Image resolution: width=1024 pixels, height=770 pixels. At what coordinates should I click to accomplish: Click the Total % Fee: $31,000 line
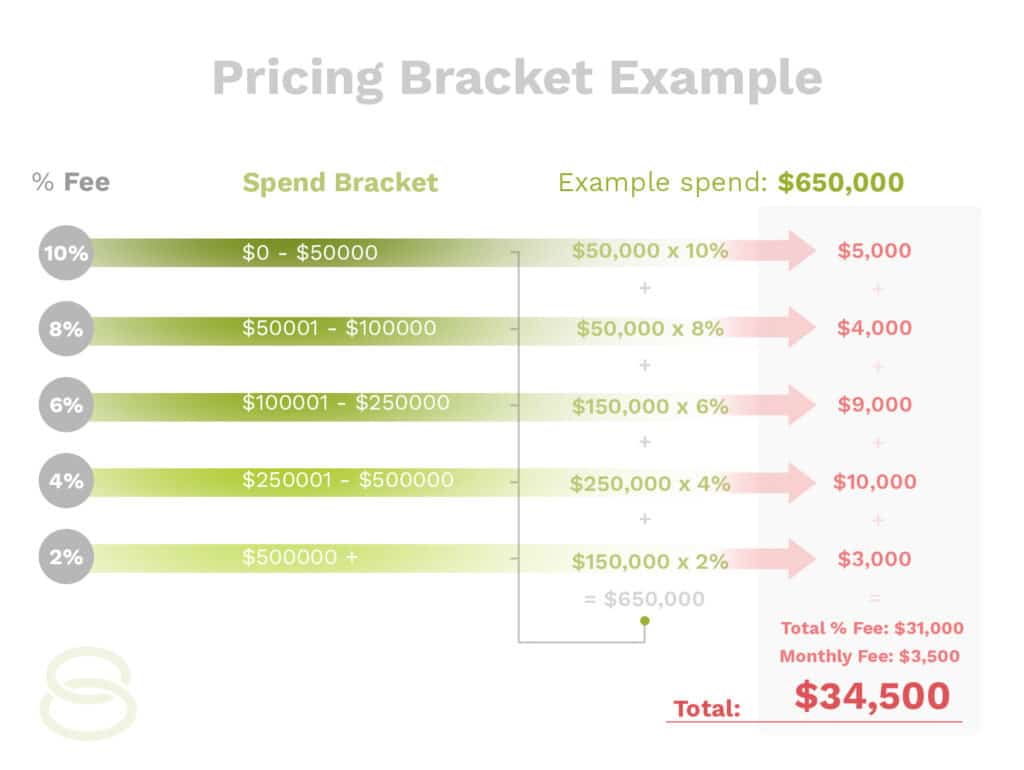pos(872,628)
